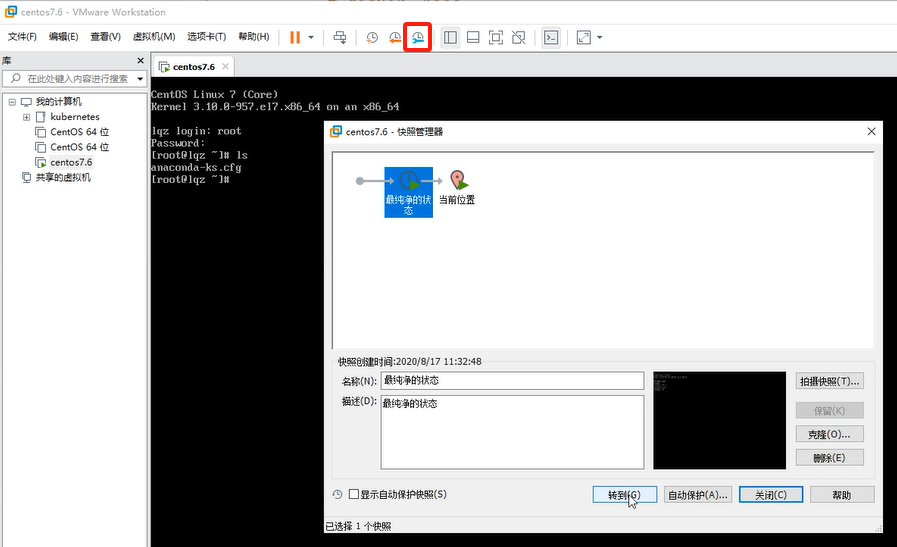Viewport: 897px width, 547px height.
Task: Click the 删除(E) button
Action: click(829, 458)
